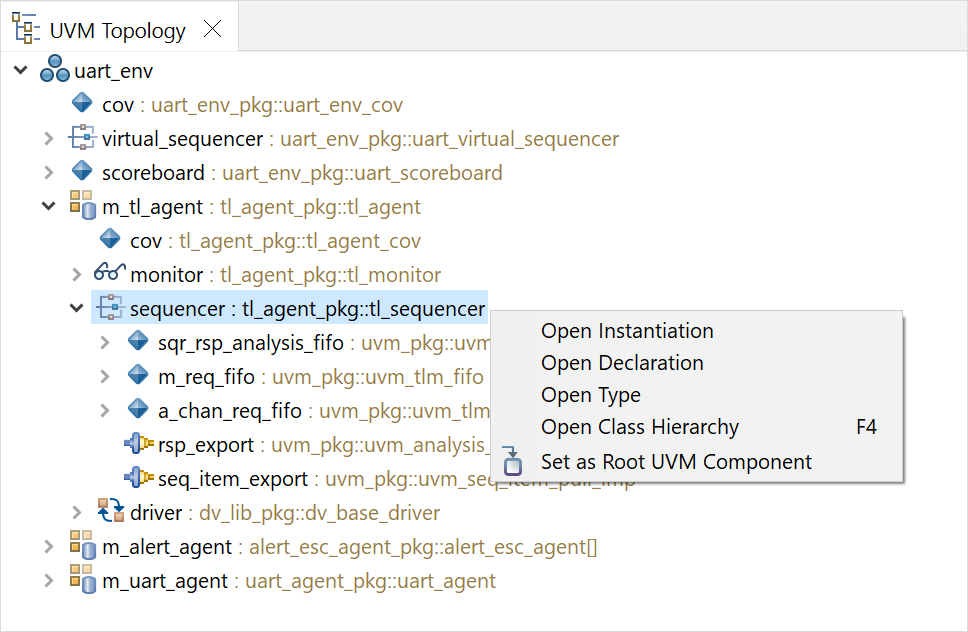The image size is (968, 632).
Task: Click the driver component icon
Action: click(111, 510)
